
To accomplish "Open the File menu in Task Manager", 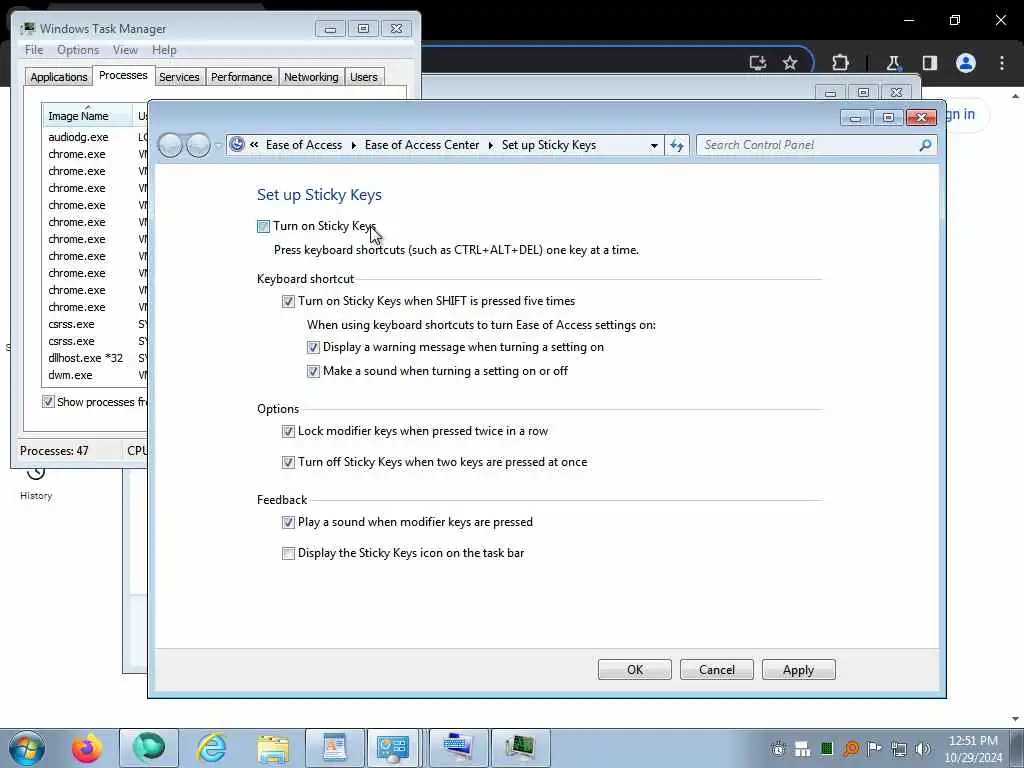I will [x=34, y=50].
